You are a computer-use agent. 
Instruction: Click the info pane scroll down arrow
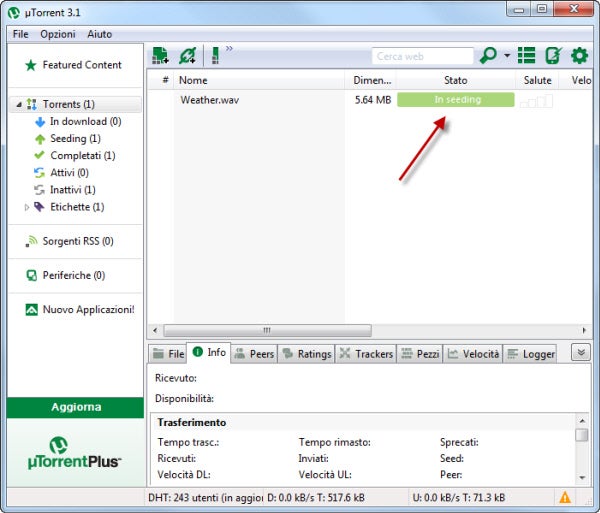(x=582, y=477)
